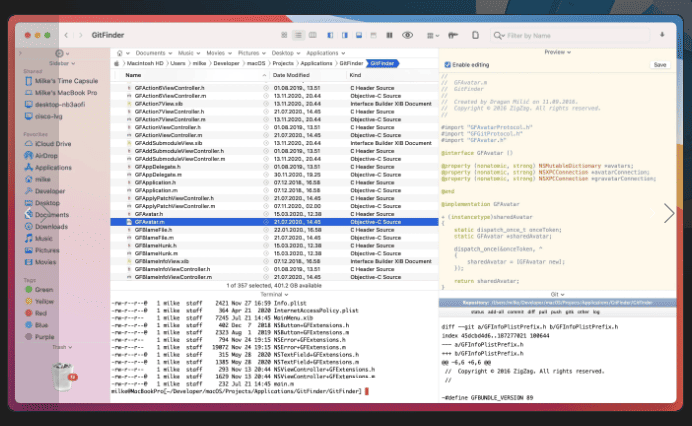The width and height of the screenshot is (692, 426).
Task: Run the git commit command
Action: tap(515, 312)
